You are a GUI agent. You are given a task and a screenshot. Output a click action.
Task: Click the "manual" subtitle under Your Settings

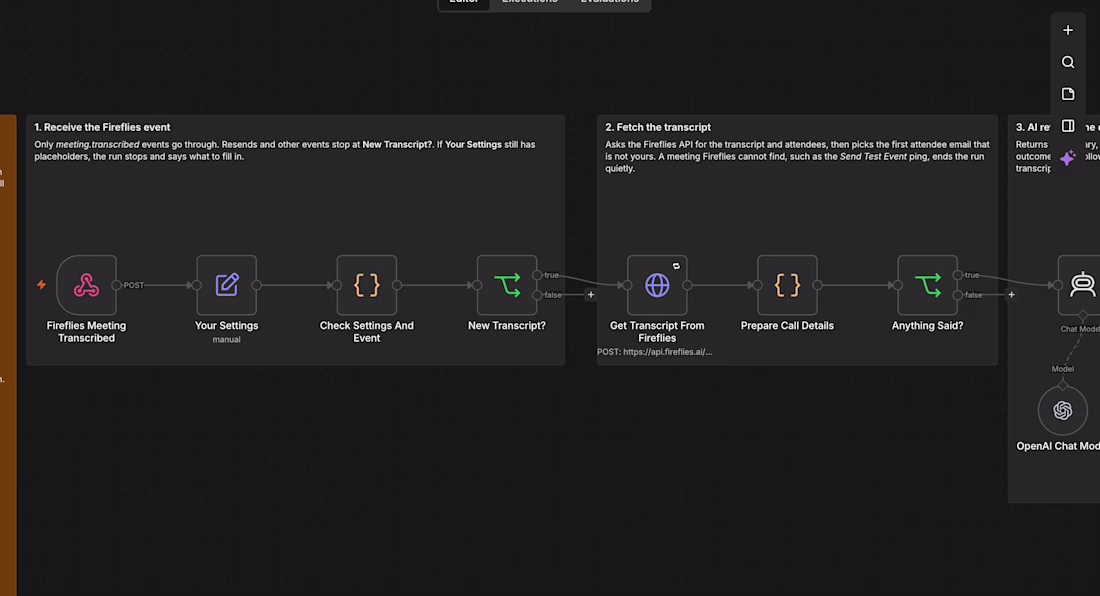coord(227,339)
